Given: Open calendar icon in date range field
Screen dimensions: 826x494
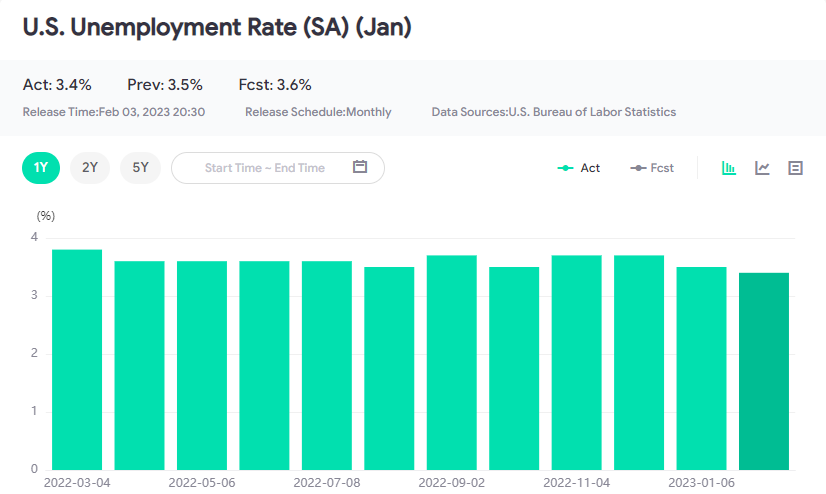Looking at the screenshot, I should point(361,167).
